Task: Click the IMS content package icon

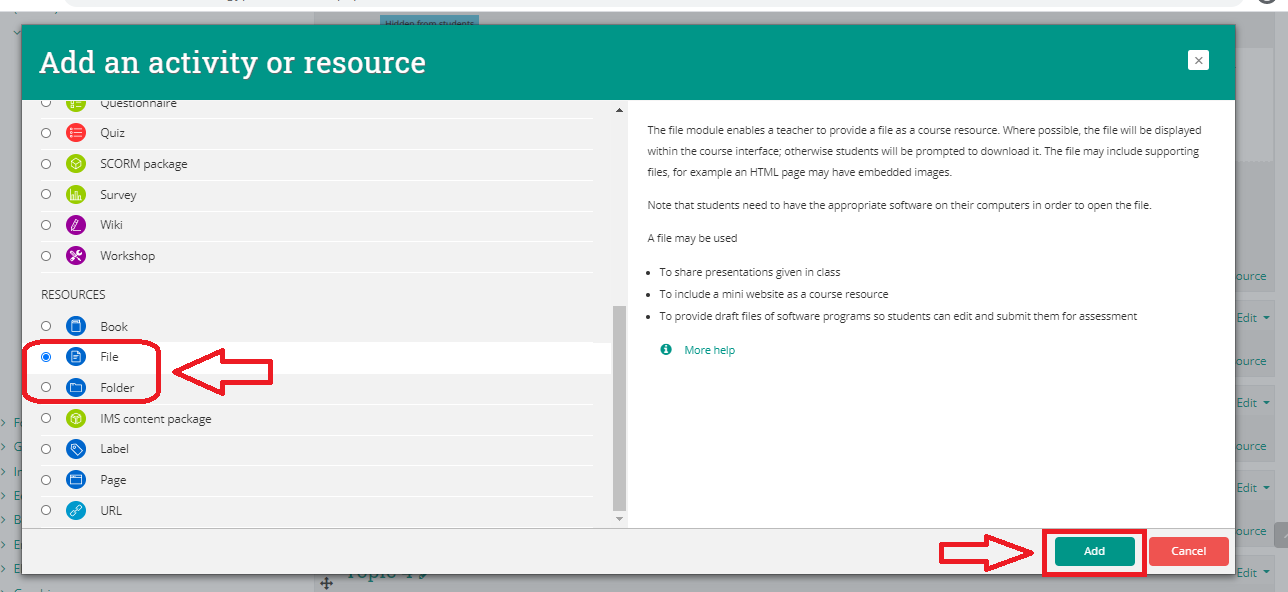Action: (x=76, y=419)
